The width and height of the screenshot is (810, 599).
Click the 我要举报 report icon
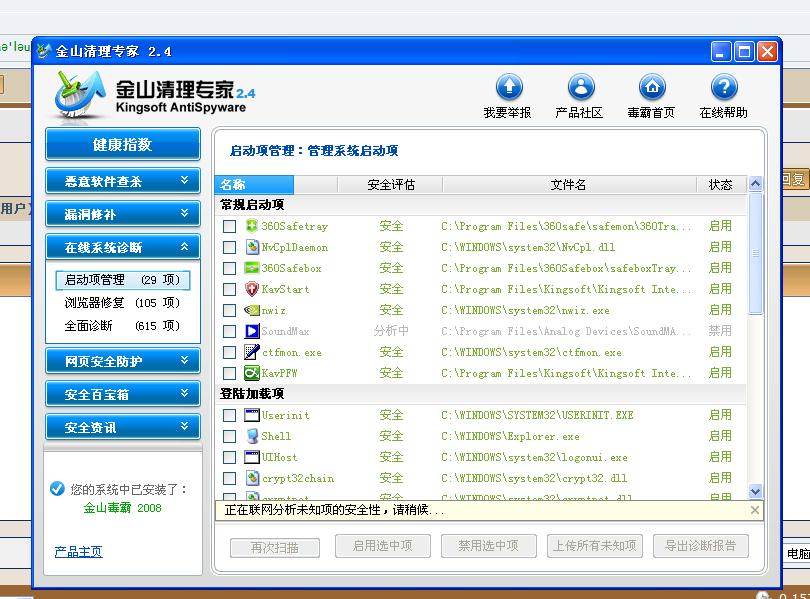point(508,87)
